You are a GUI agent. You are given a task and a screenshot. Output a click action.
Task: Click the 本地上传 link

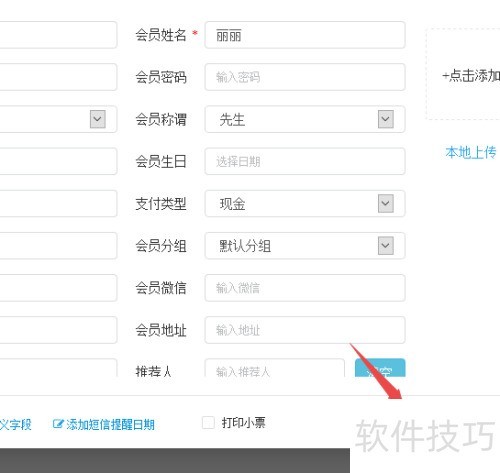[471, 152]
